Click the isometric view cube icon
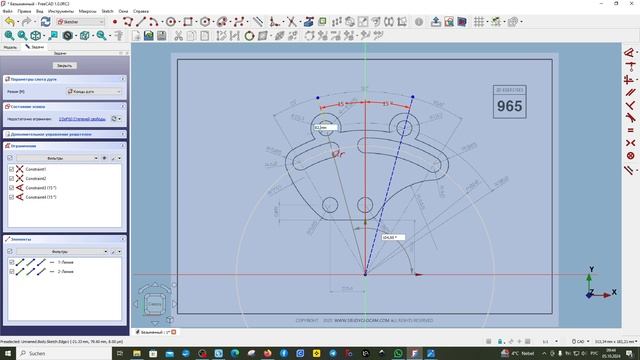The image size is (640, 360). point(36,36)
